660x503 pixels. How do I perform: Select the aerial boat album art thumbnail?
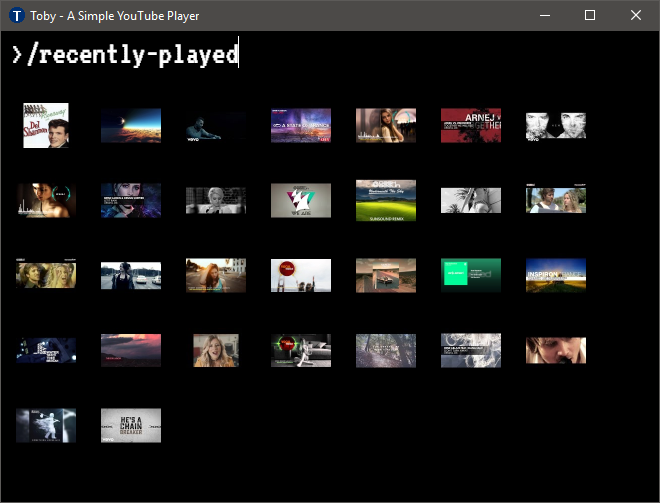386,275
